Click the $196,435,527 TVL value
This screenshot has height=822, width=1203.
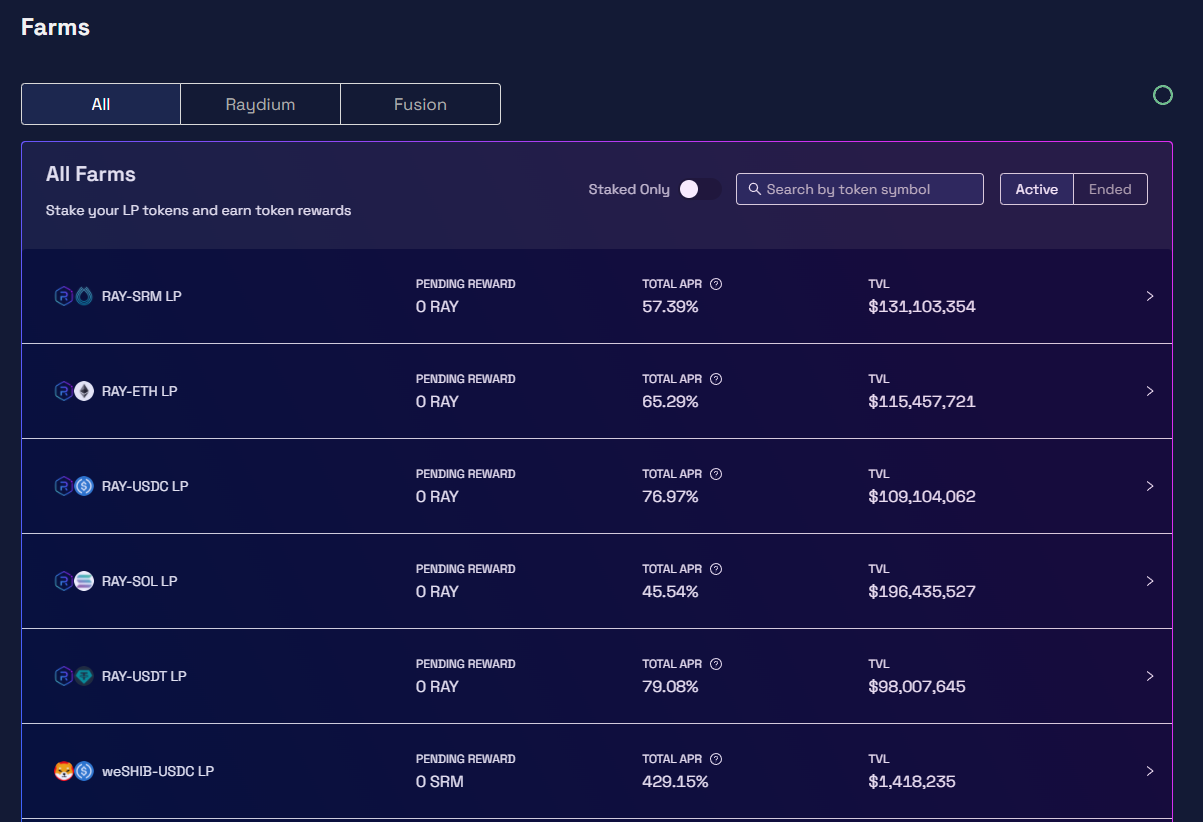922,591
